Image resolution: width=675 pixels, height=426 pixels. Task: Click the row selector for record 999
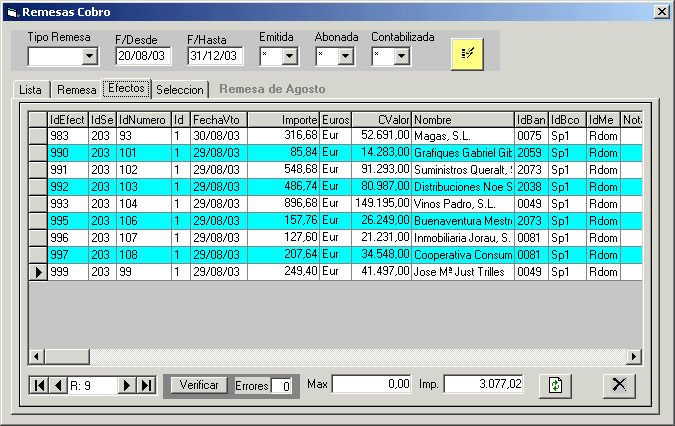click(38, 272)
